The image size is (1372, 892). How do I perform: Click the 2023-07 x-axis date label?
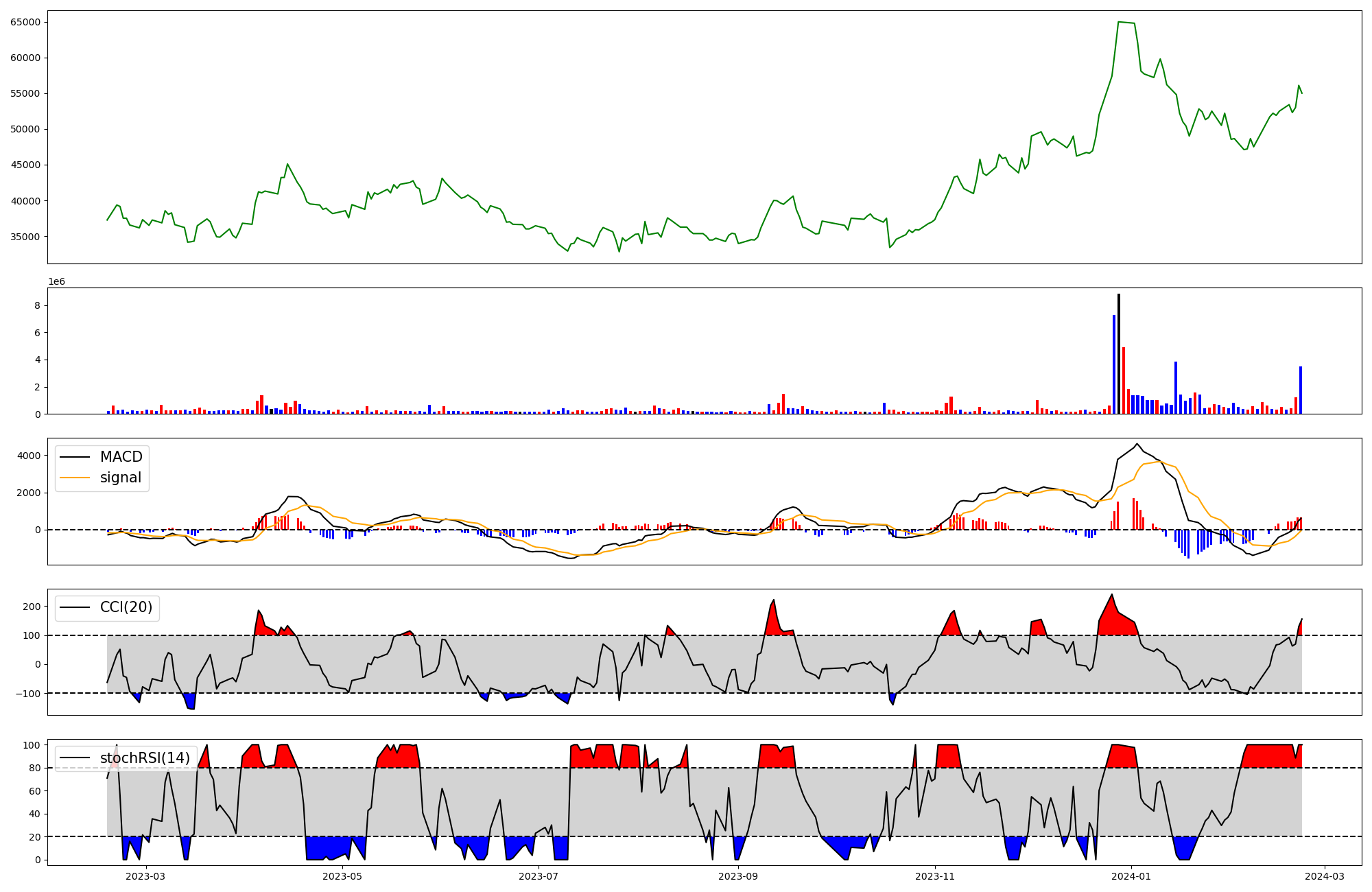(539, 876)
